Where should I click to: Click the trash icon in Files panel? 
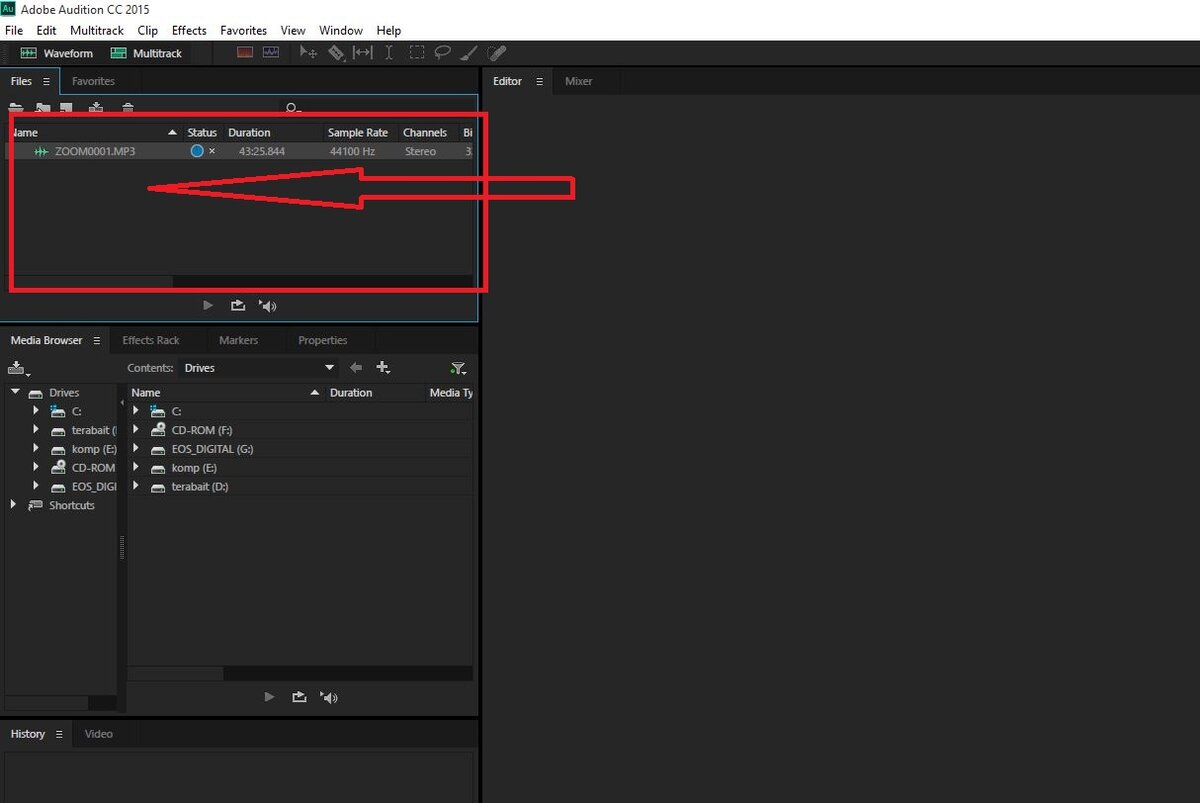coord(127,108)
